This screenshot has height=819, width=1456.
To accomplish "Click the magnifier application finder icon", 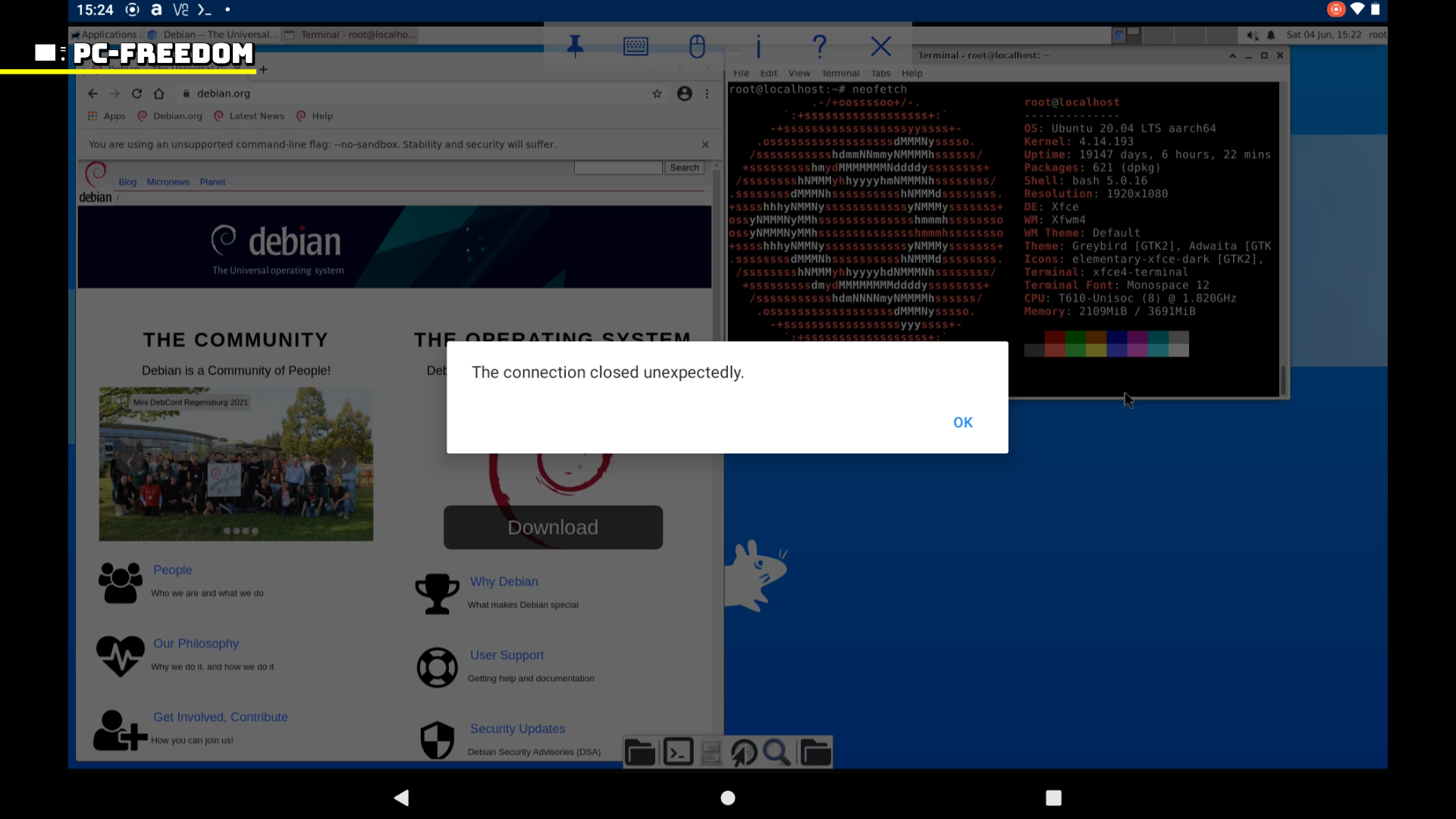I will pos(777,752).
